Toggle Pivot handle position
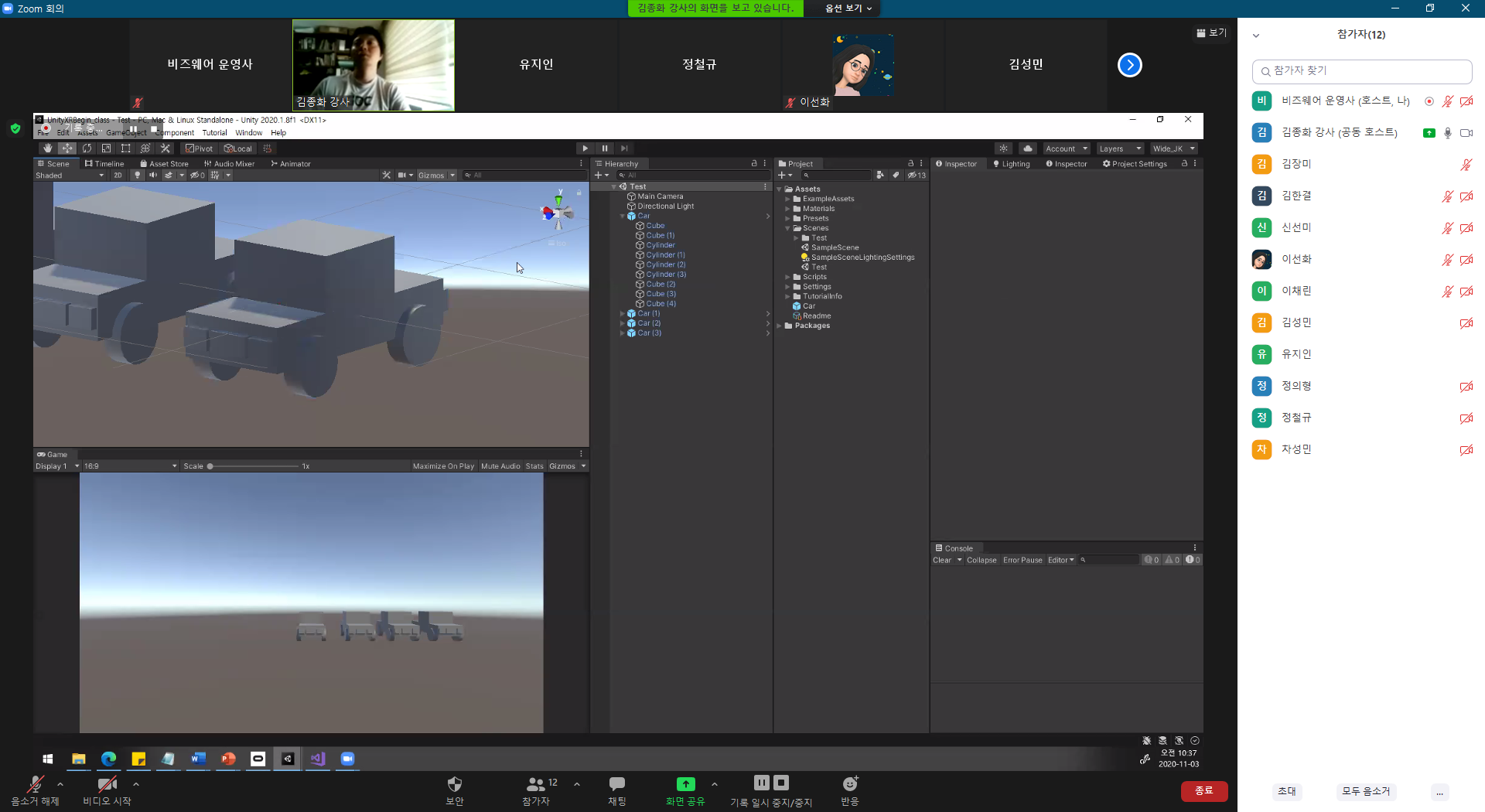The image size is (1485, 812). [199, 148]
